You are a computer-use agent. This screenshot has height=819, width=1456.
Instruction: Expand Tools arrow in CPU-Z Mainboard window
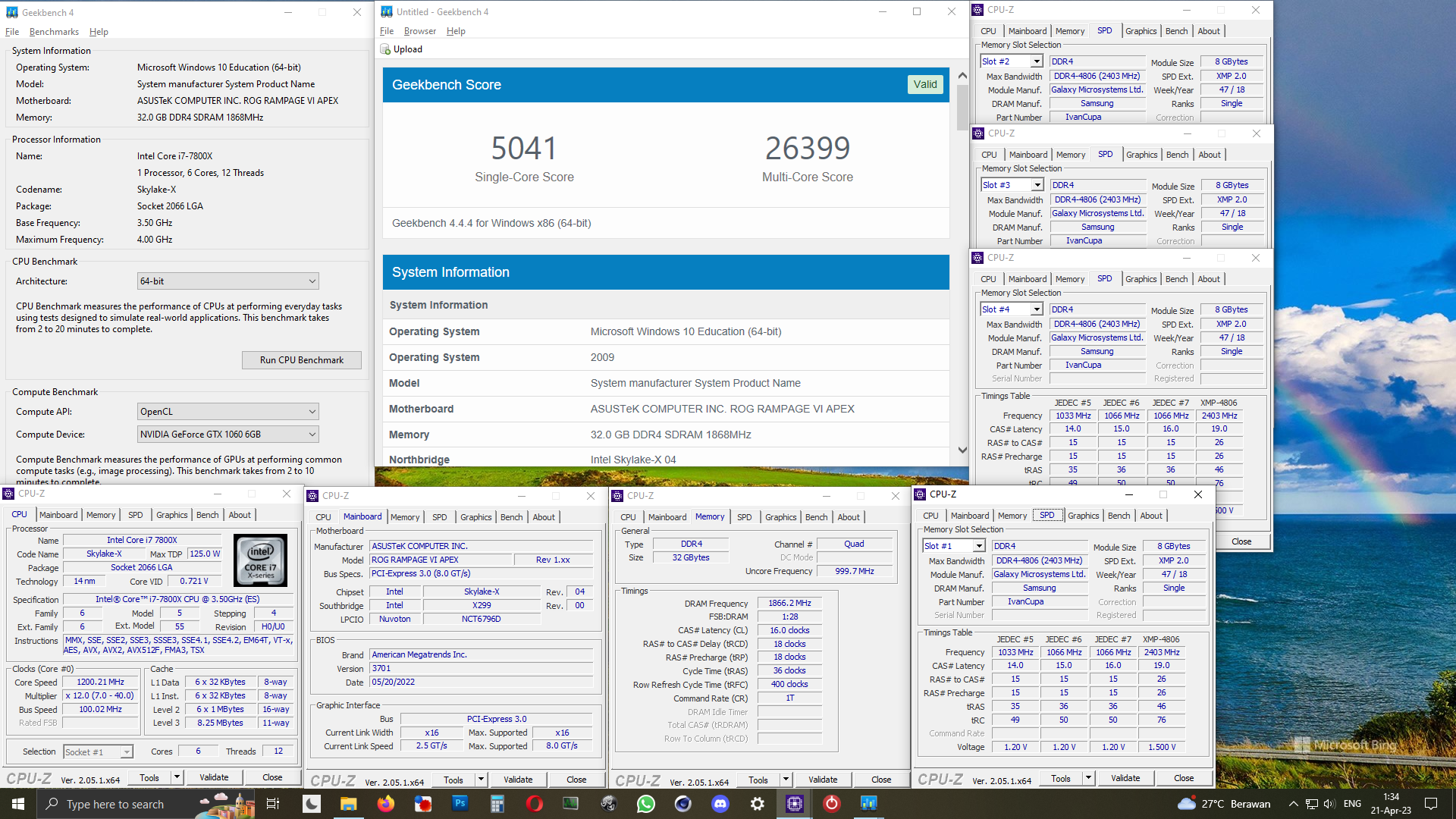(481, 780)
